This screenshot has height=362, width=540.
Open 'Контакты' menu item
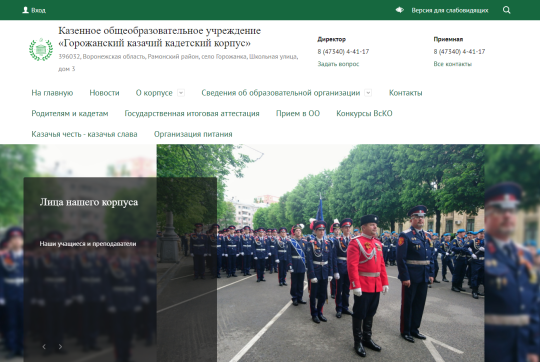[405, 93]
